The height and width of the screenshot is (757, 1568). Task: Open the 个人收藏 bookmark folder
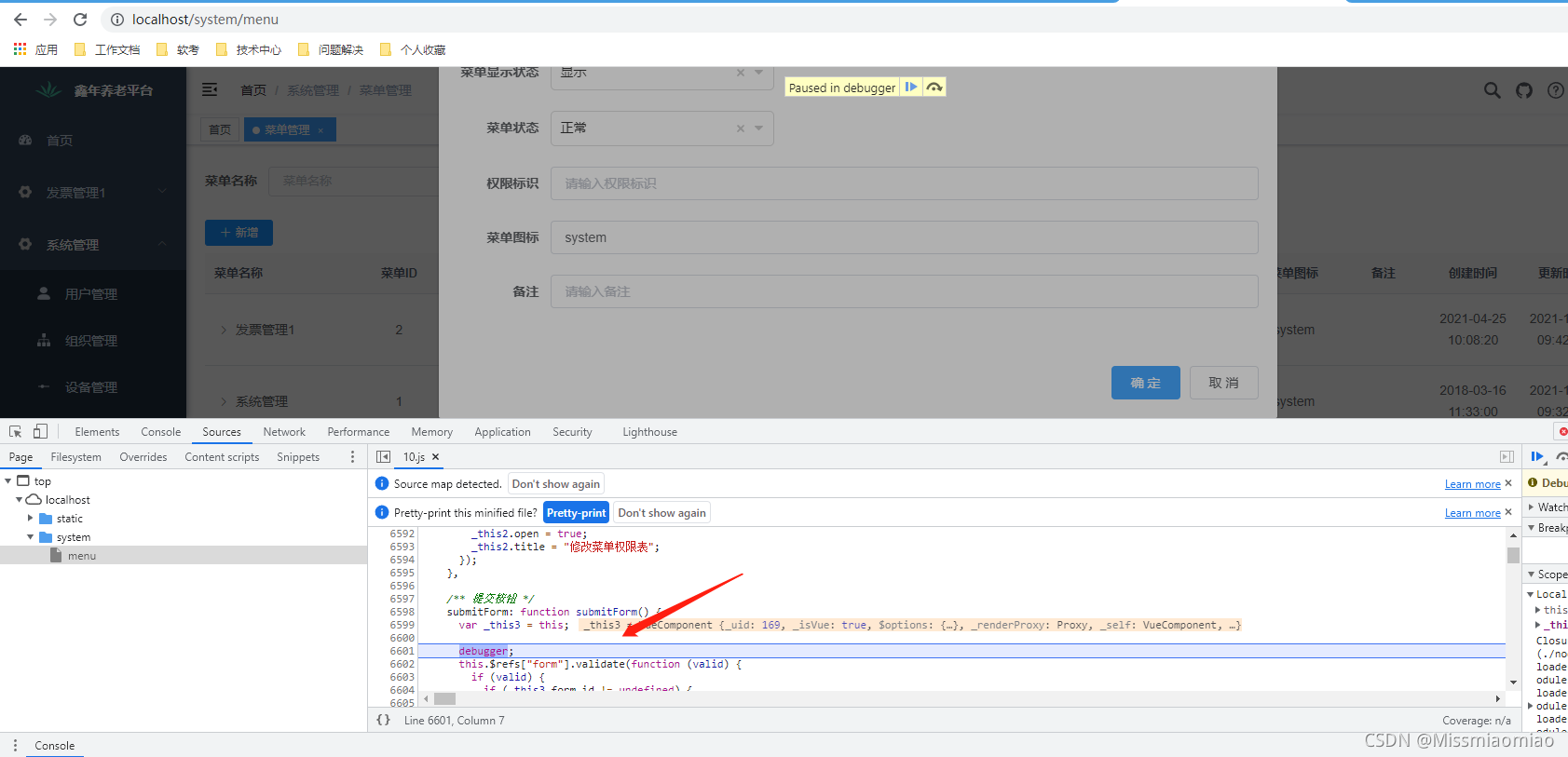(x=413, y=49)
